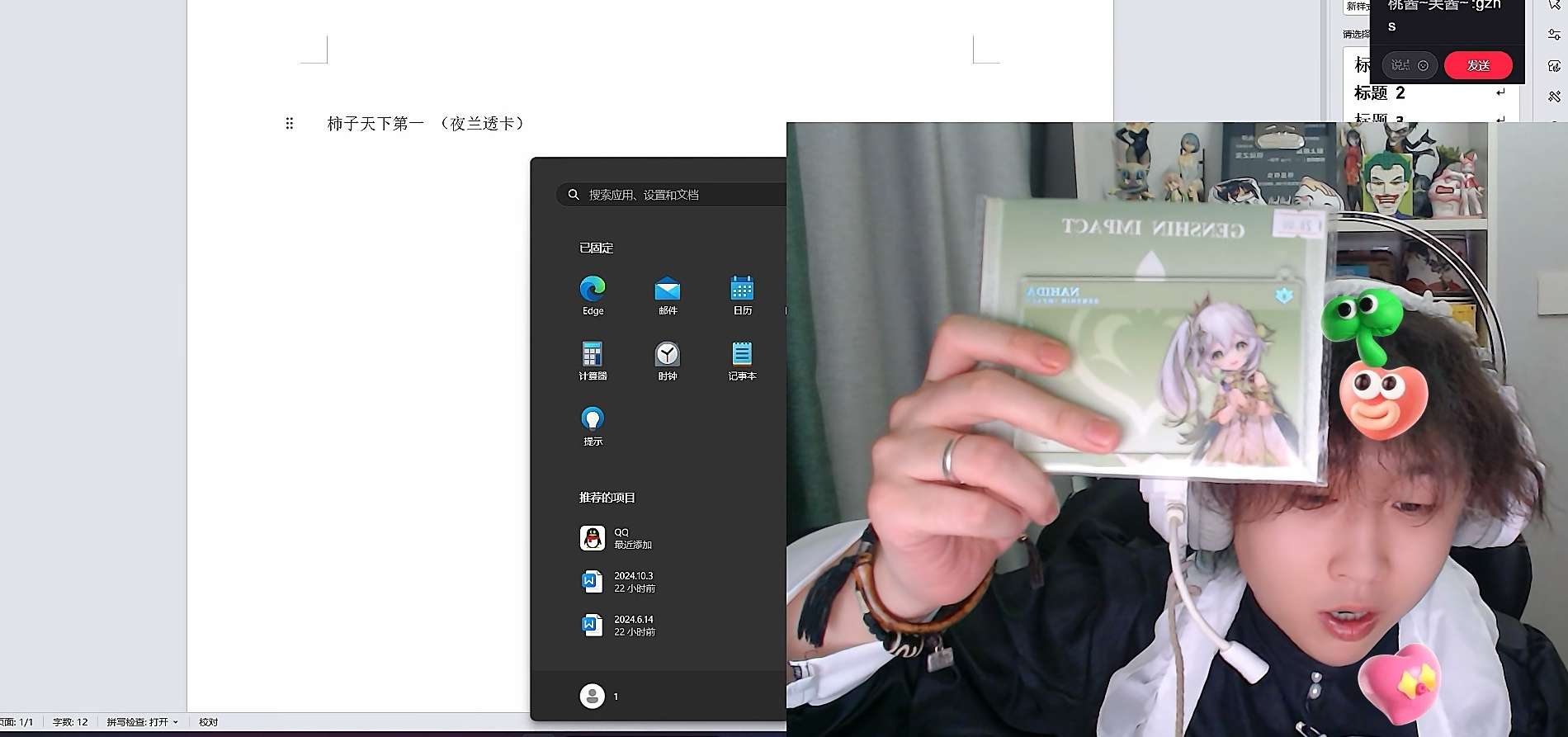Launch the 邮件 mail app
1568x737 pixels.
668,295
